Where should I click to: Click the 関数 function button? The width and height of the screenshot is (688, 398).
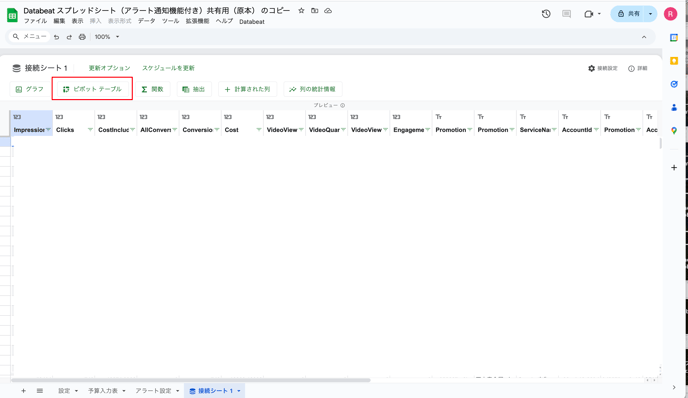click(x=152, y=89)
